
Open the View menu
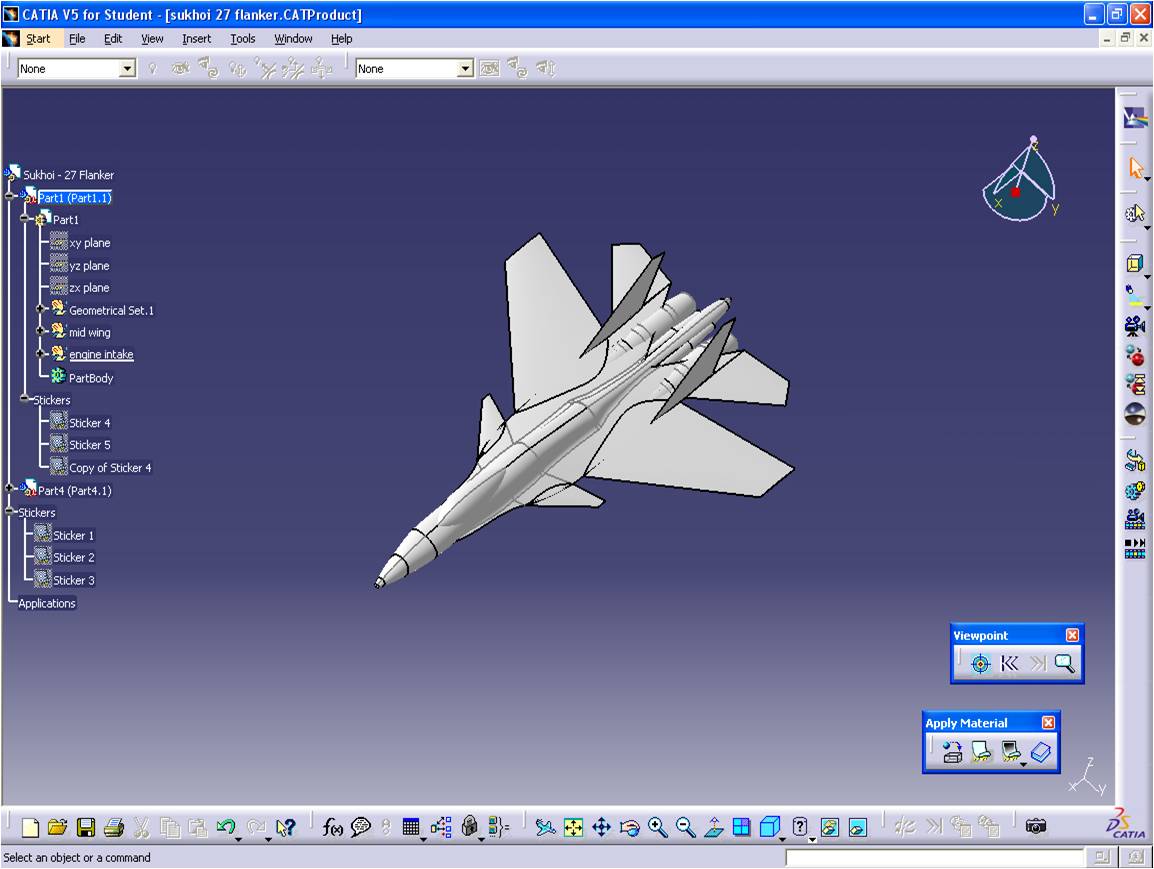pyautogui.click(x=152, y=39)
